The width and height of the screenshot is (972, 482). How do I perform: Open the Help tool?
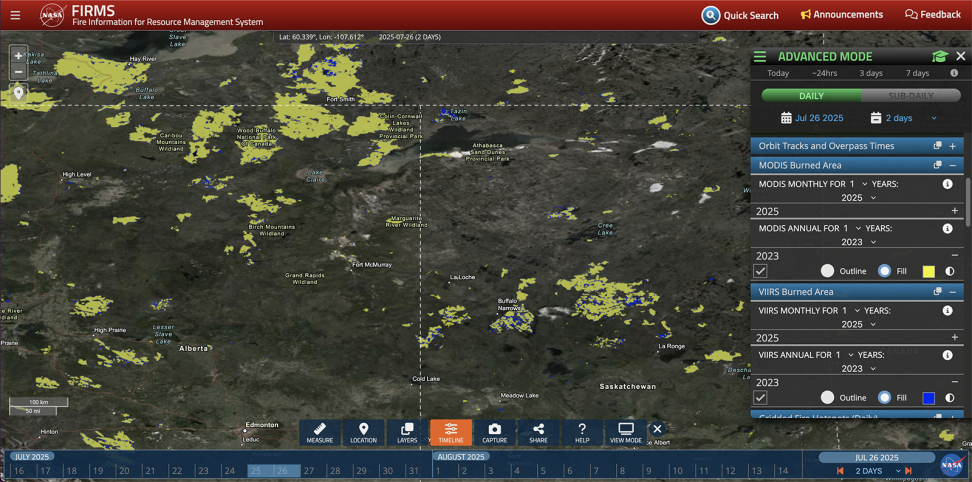(582, 432)
